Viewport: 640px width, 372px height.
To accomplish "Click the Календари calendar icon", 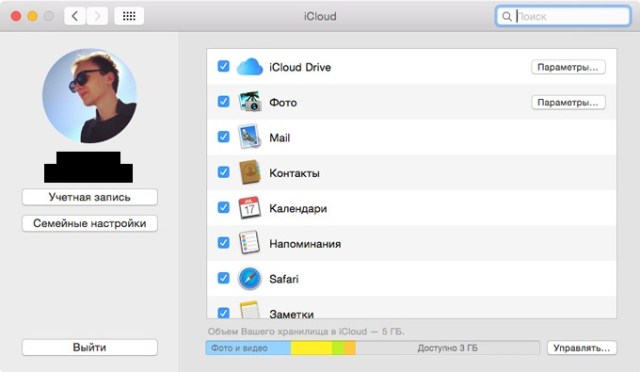I will point(249,208).
